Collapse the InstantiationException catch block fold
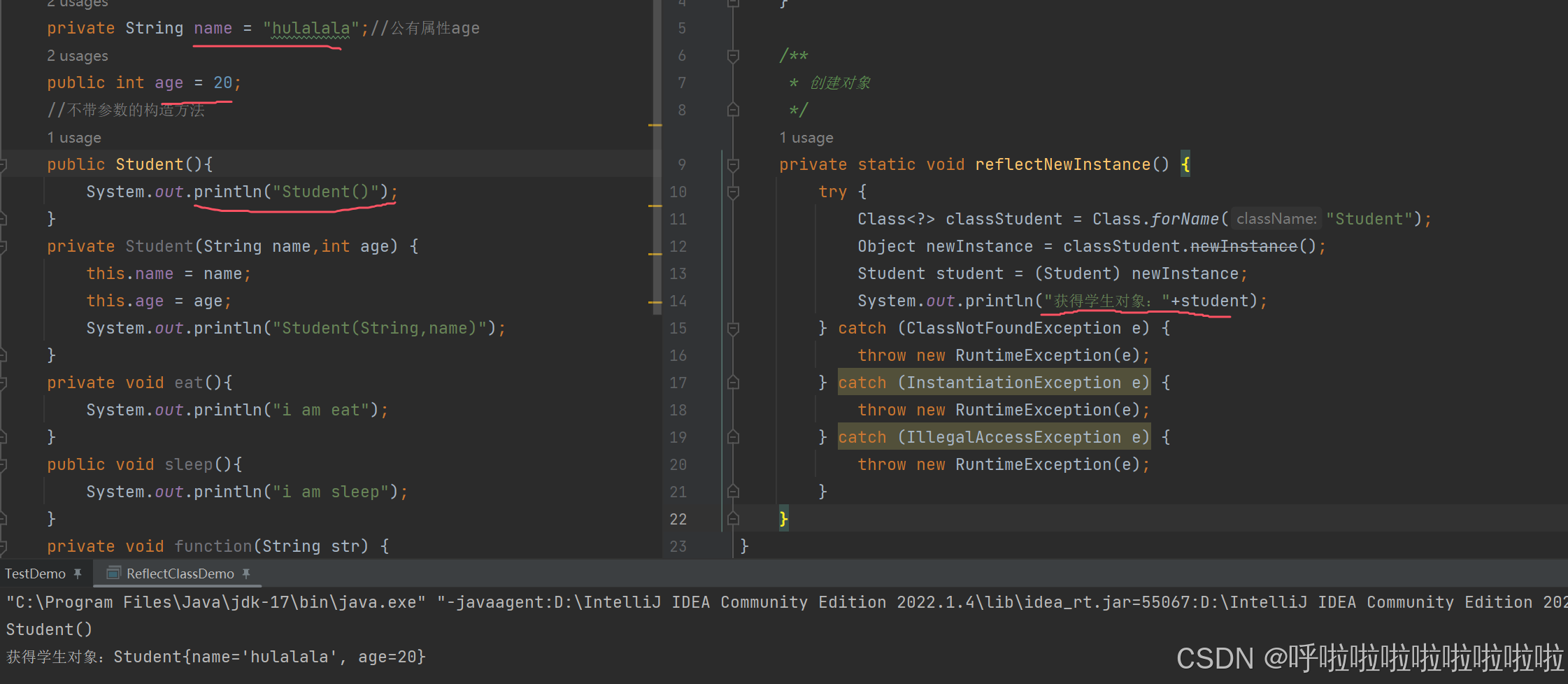 (x=733, y=382)
